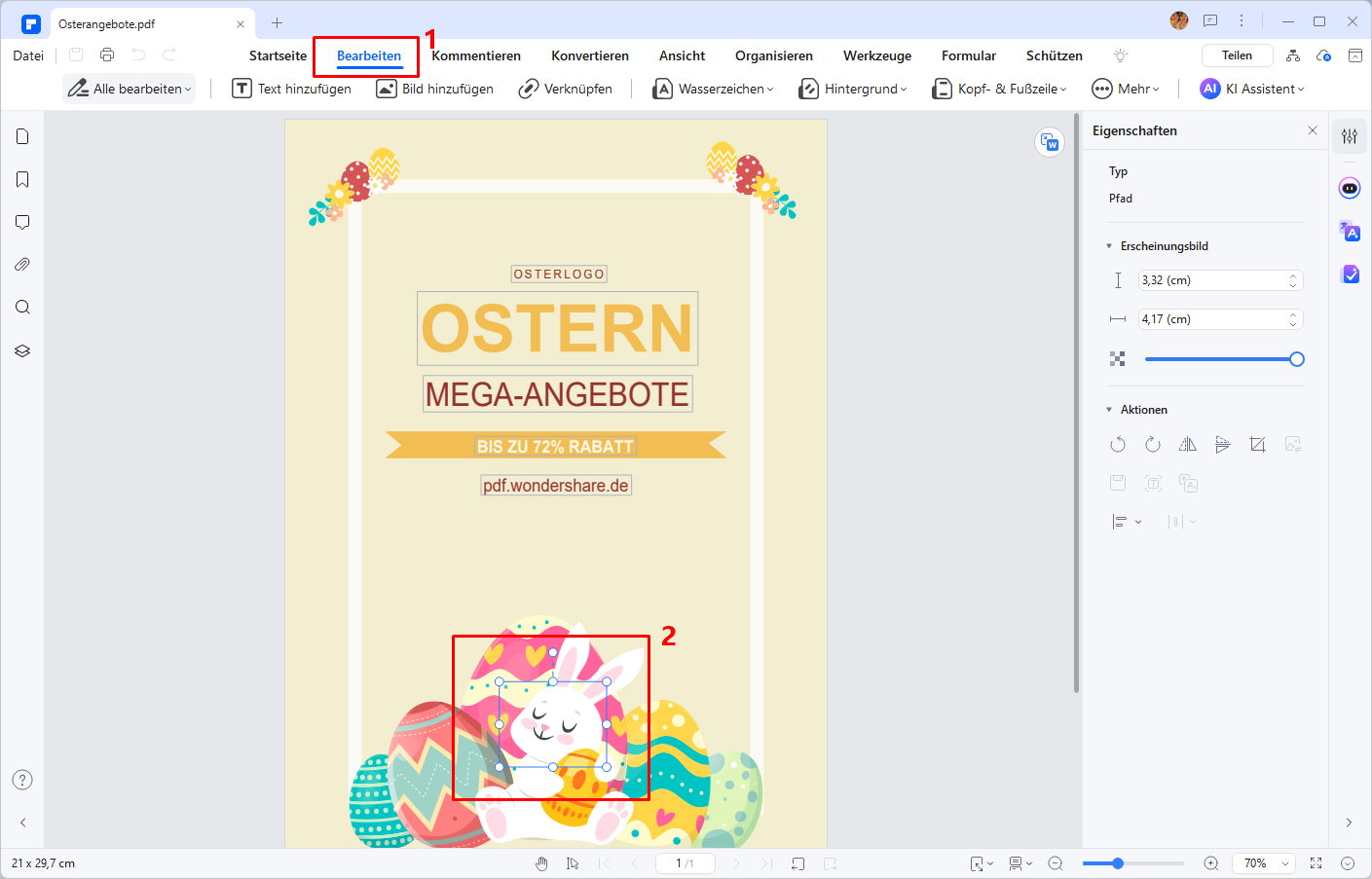
Task: Select the hand pan tool
Action: 541,863
